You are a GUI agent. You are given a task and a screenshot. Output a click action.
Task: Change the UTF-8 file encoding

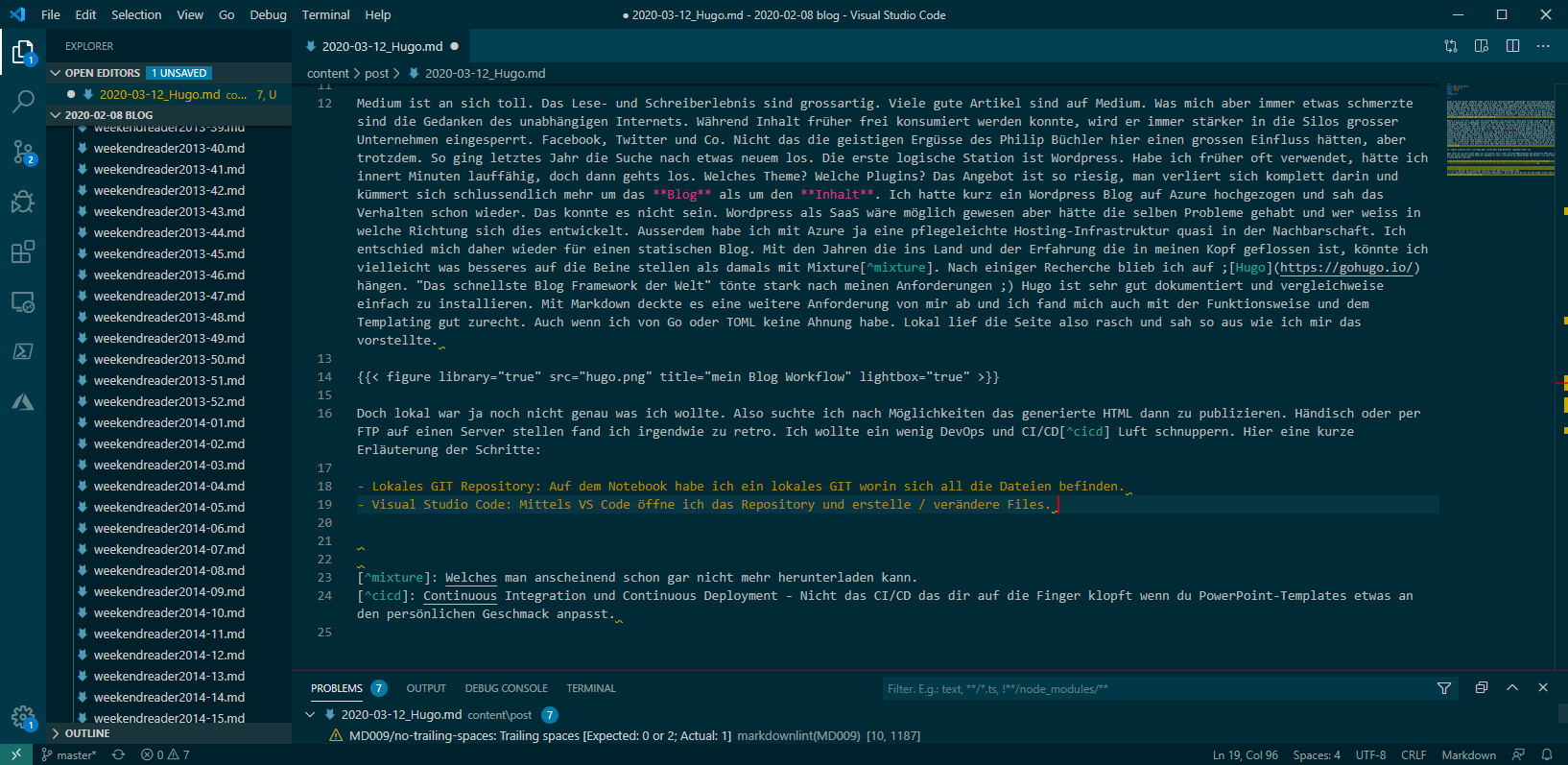click(x=1370, y=754)
